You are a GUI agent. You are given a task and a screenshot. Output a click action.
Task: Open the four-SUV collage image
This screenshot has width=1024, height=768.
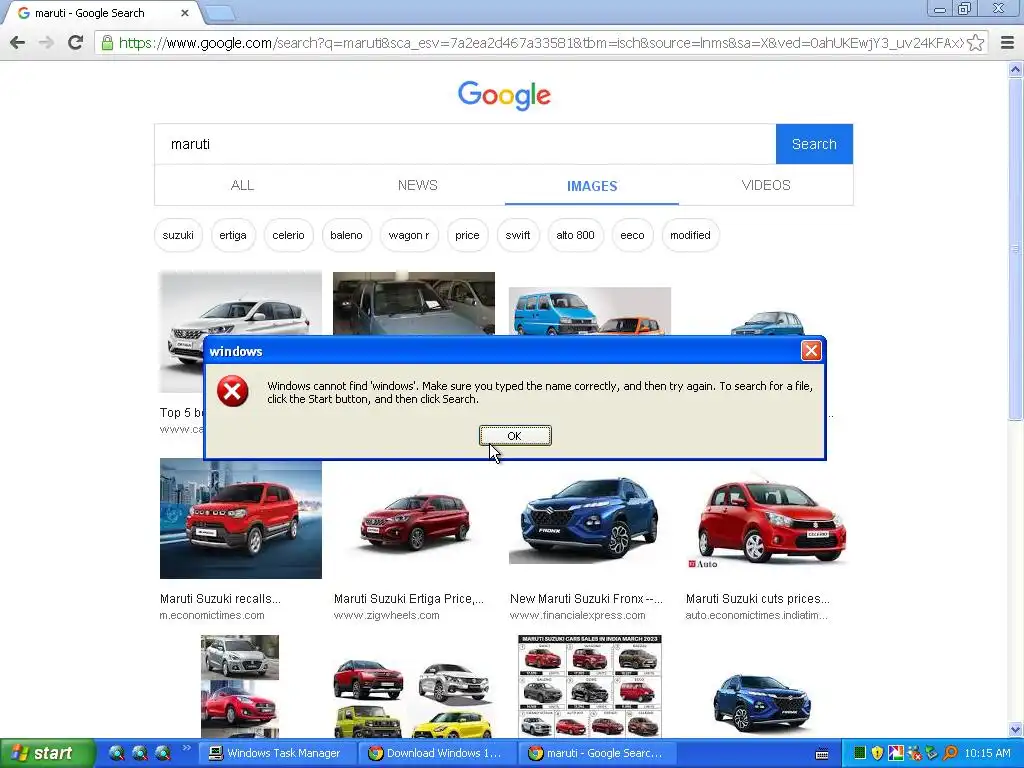(x=413, y=699)
